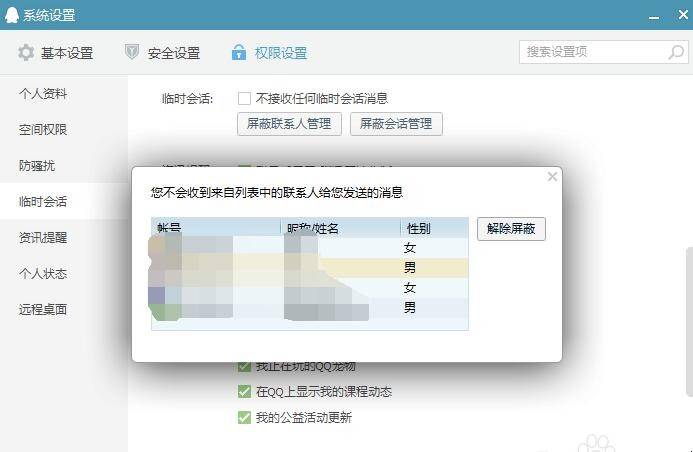Image resolution: width=693 pixels, height=452 pixels.
Task: Click the magnifier icon in search box
Action: coord(676,52)
